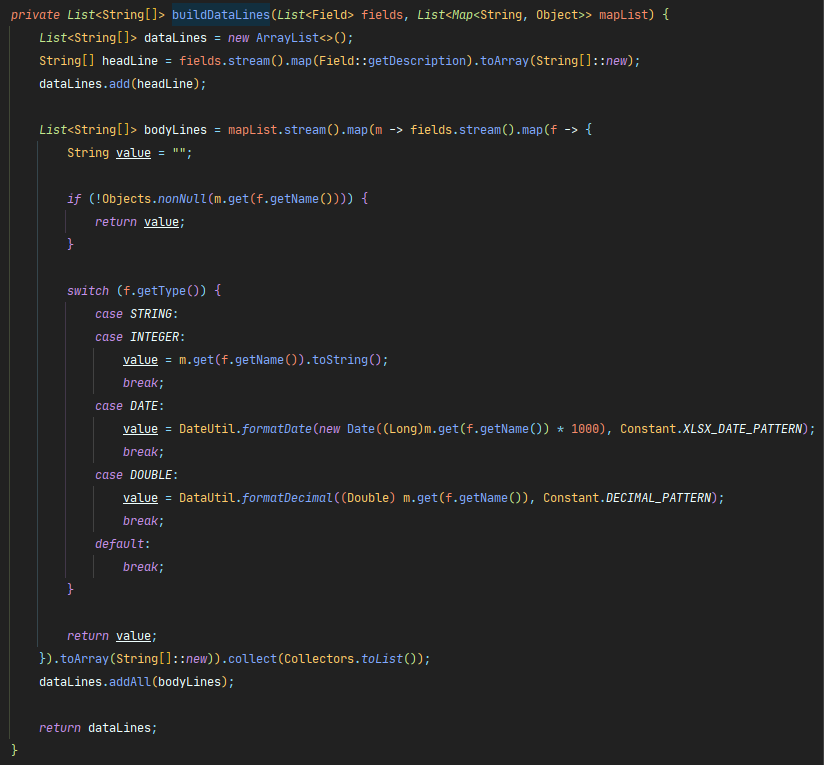Click the switch keyword
Screen dimensions: 824x765
88,291
